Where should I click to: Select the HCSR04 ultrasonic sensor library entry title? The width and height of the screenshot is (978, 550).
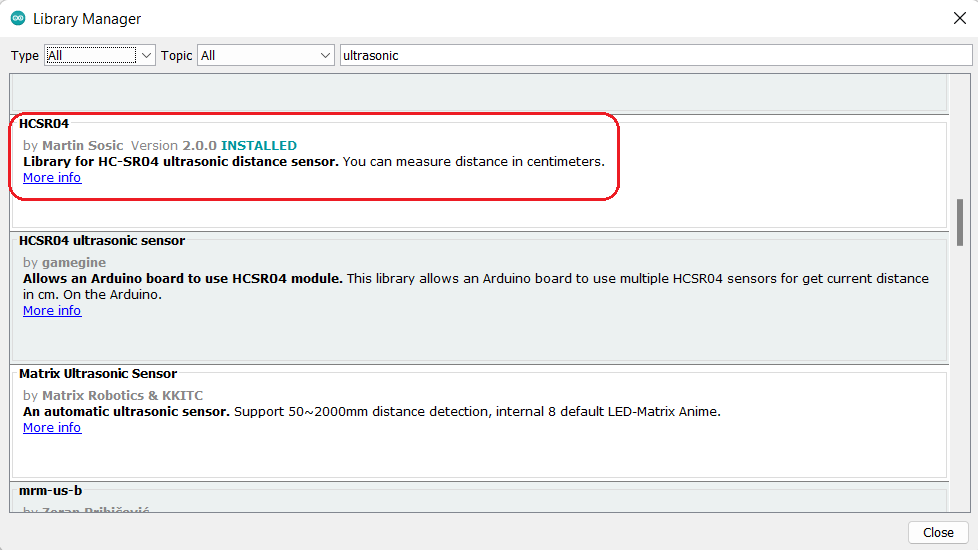pyautogui.click(x=102, y=241)
